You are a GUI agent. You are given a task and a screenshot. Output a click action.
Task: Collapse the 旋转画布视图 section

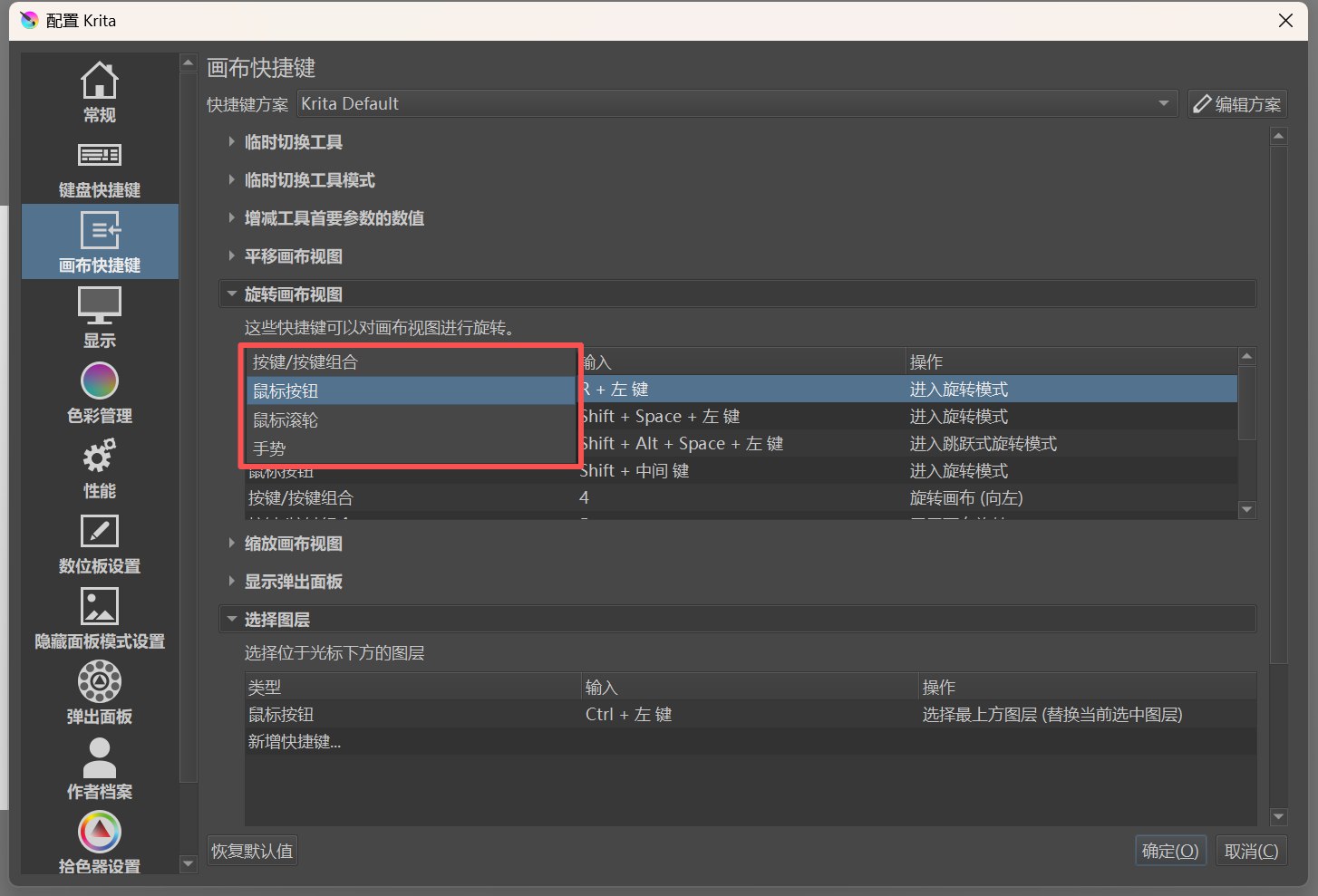click(293, 294)
